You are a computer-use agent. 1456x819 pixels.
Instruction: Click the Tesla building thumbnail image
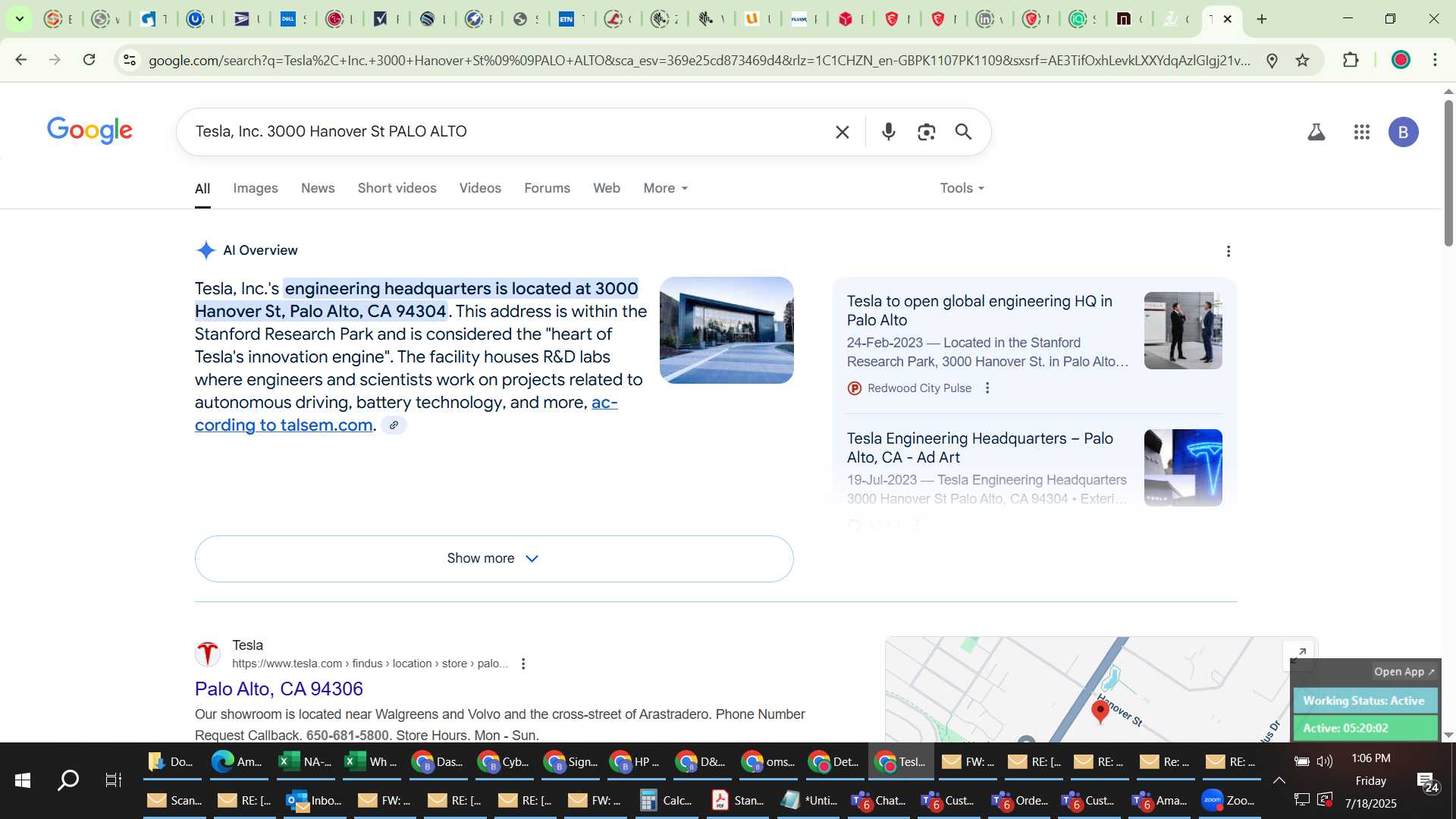(726, 330)
